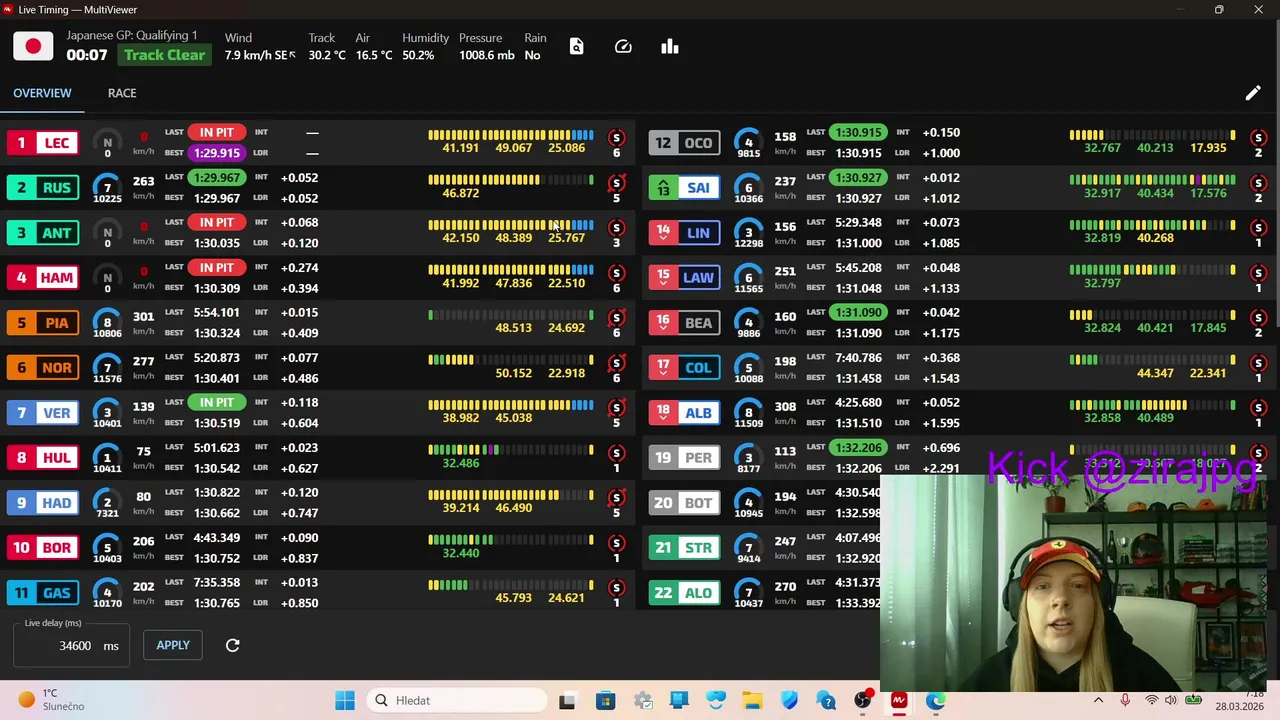The height and width of the screenshot is (720, 1280).
Task: Click RUS's green last lap 1:29.967
Action: pyautogui.click(x=217, y=178)
